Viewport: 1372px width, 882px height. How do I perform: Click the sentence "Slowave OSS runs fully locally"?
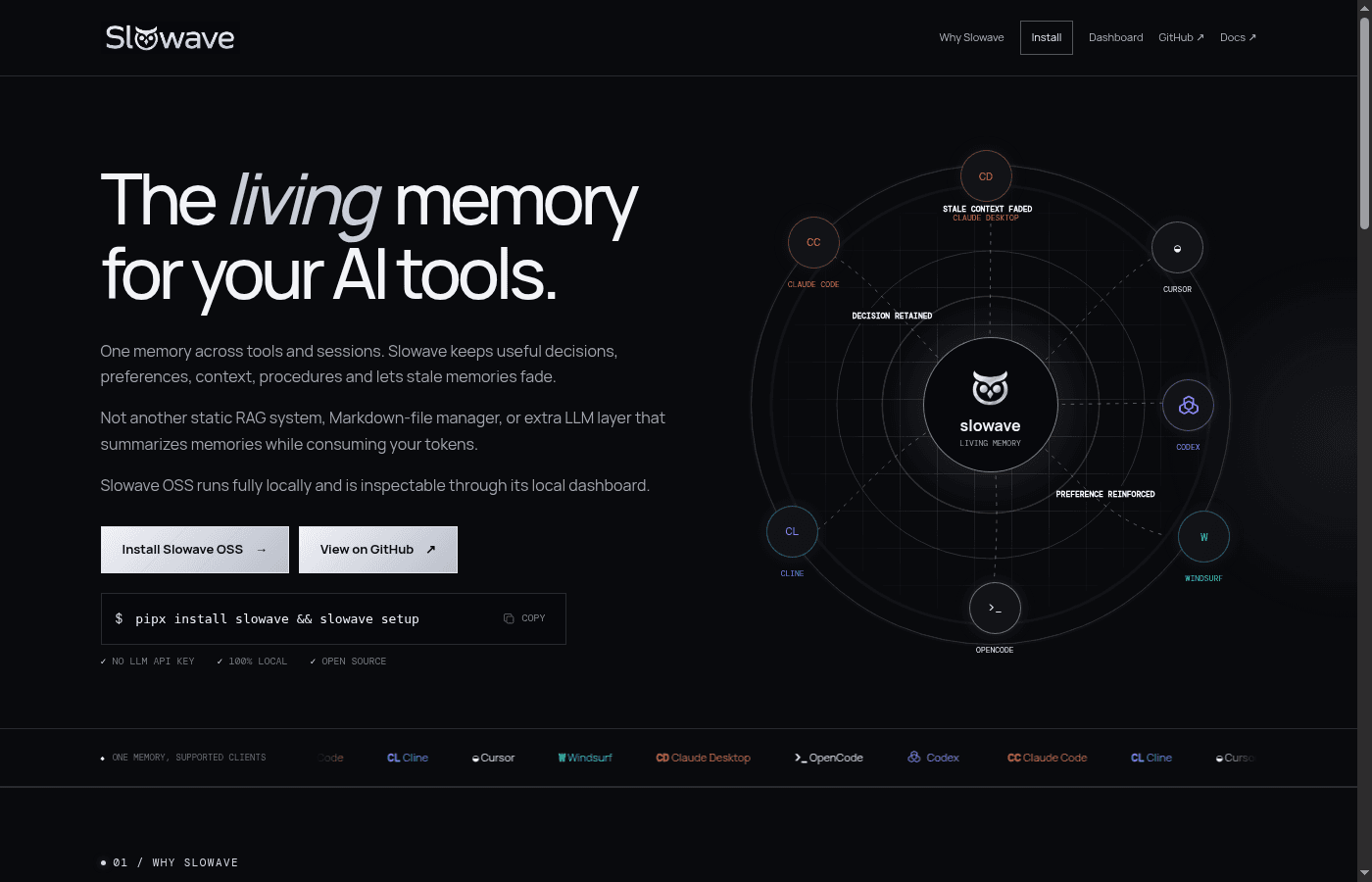(374, 485)
